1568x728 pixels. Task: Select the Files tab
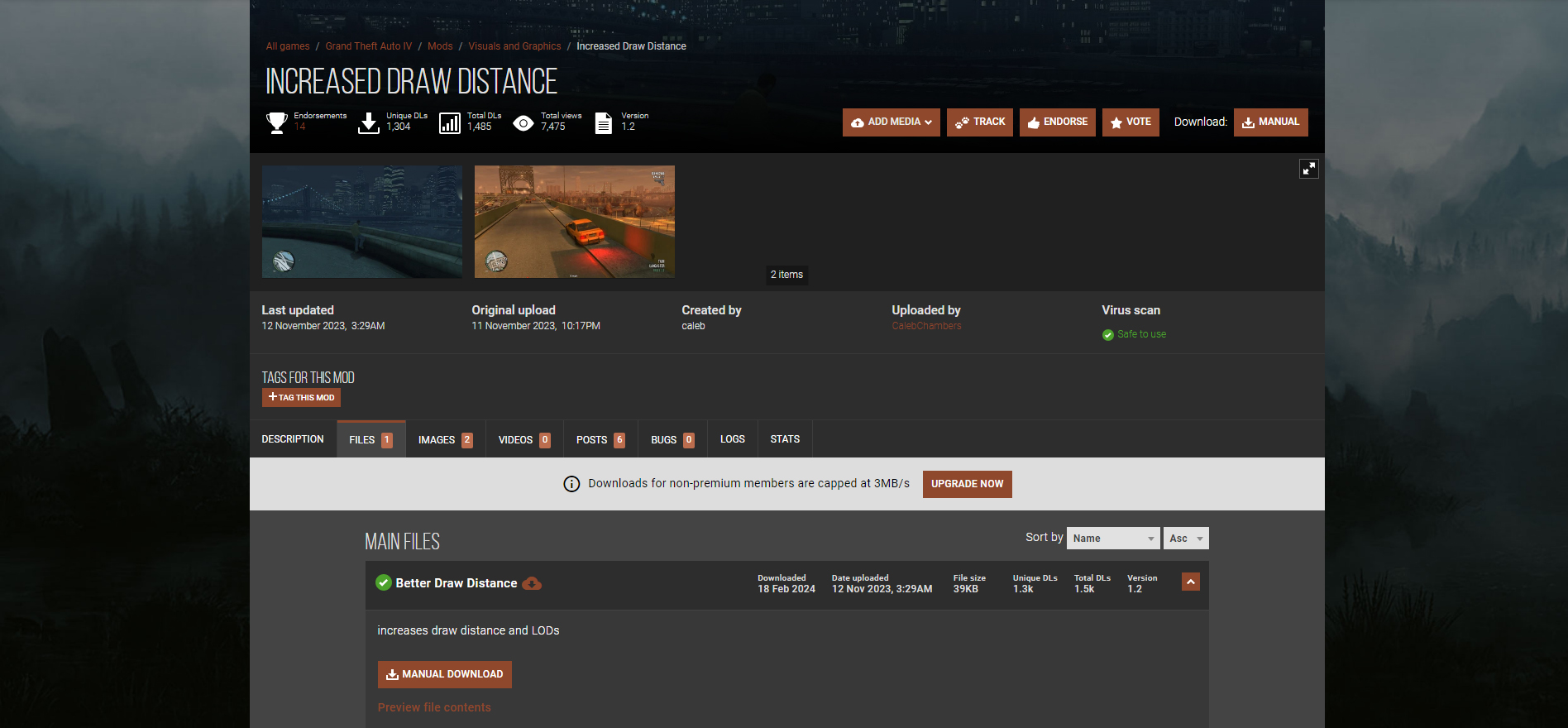pyautogui.click(x=371, y=439)
